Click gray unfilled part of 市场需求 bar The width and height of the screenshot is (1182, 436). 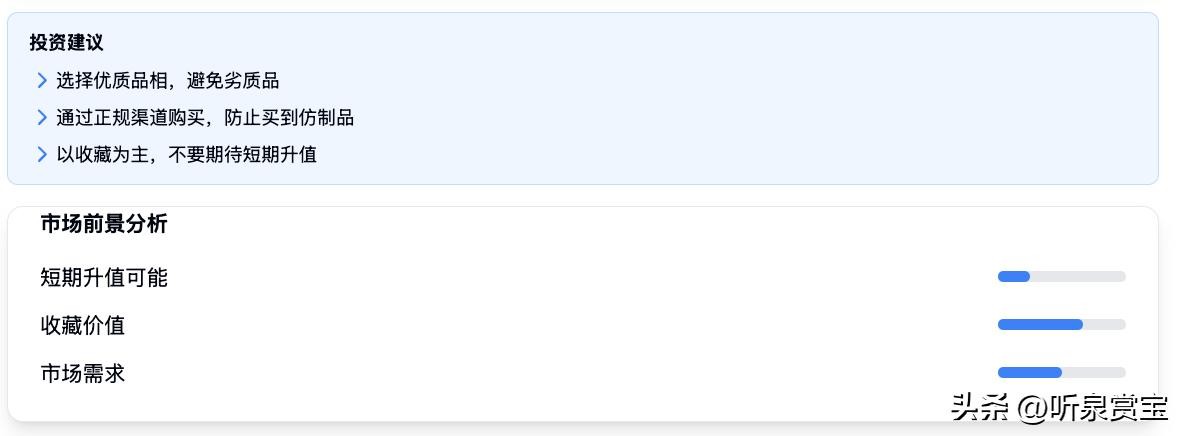1094,373
